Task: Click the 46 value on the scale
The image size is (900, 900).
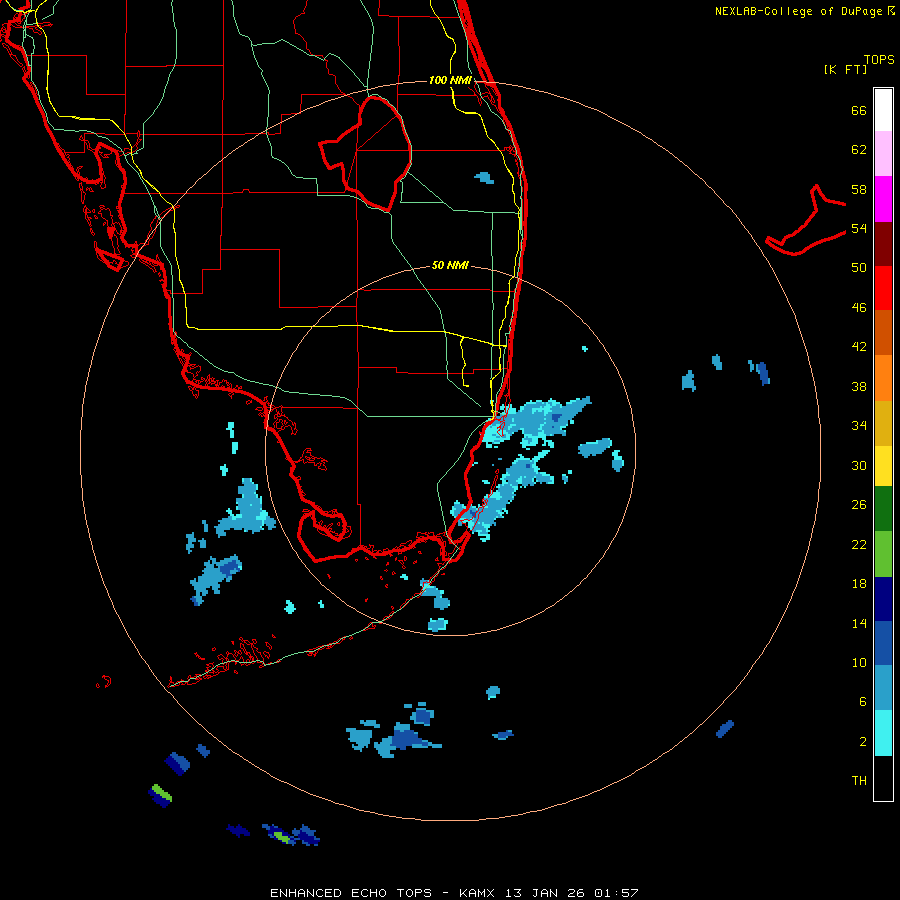Action: click(859, 308)
